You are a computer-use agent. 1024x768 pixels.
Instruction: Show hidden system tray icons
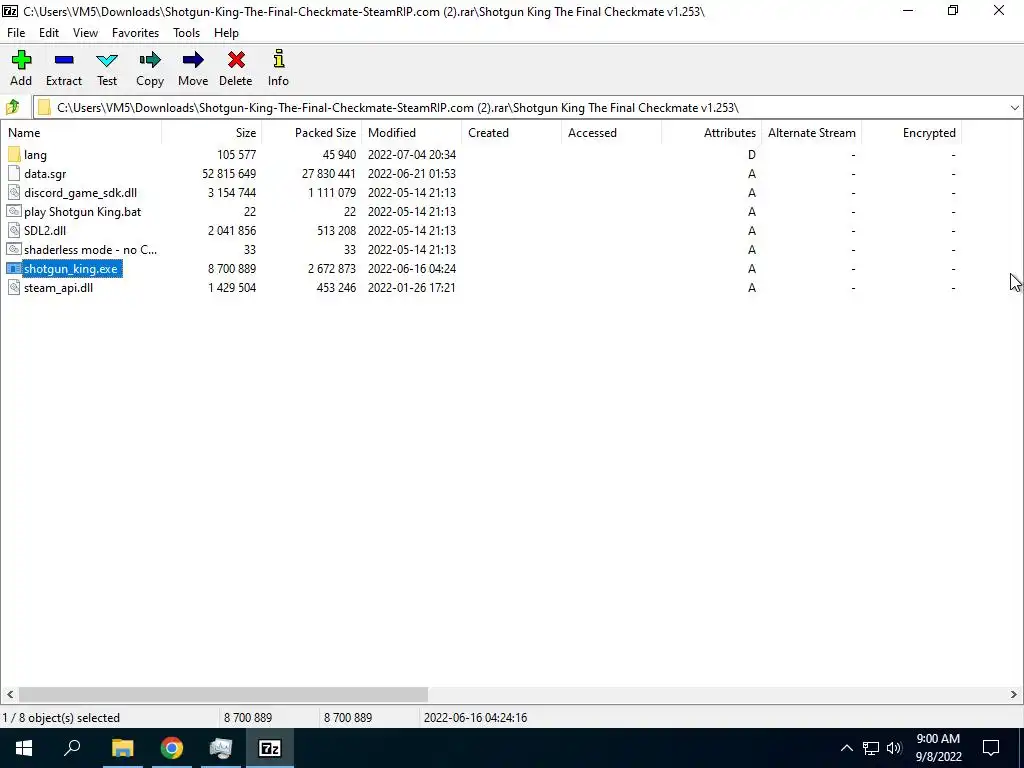846,748
